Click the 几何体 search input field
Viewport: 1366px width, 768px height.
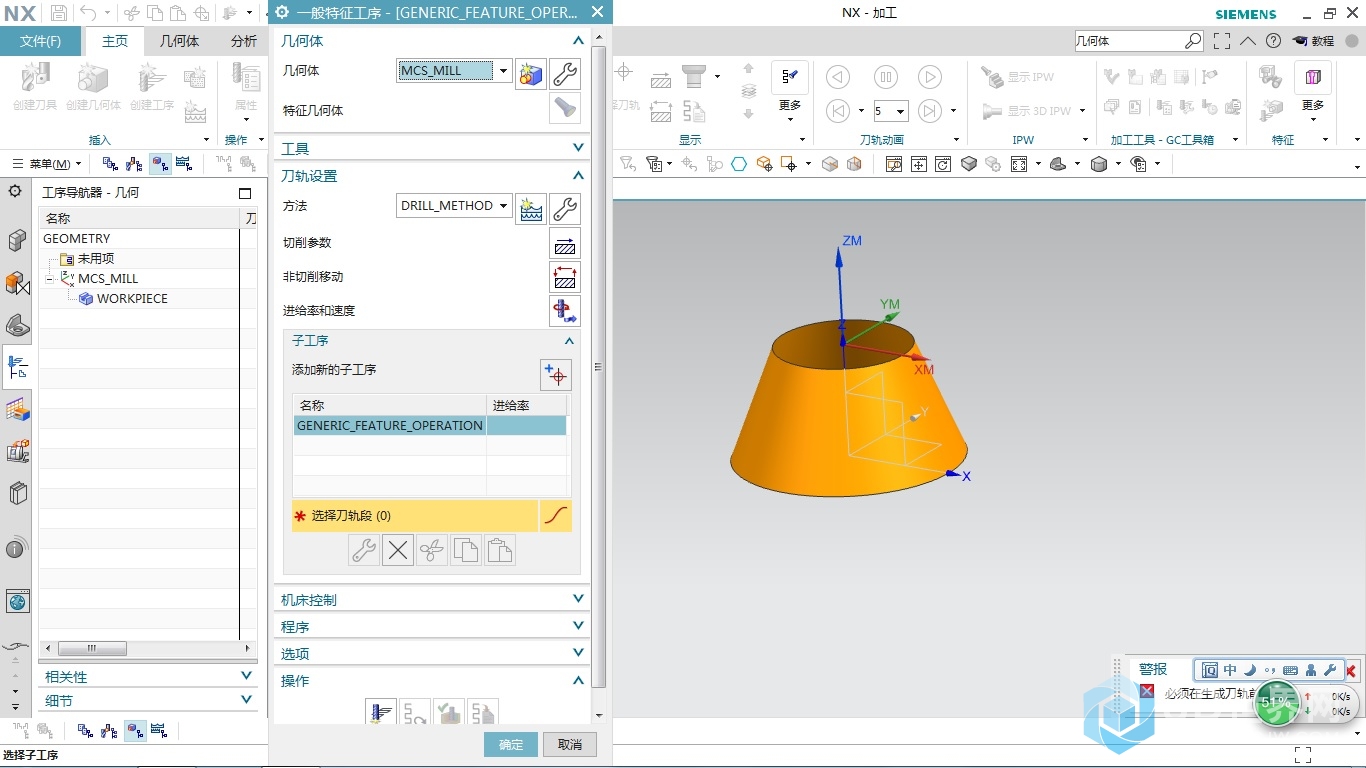pyautogui.click(x=1129, y=41)
